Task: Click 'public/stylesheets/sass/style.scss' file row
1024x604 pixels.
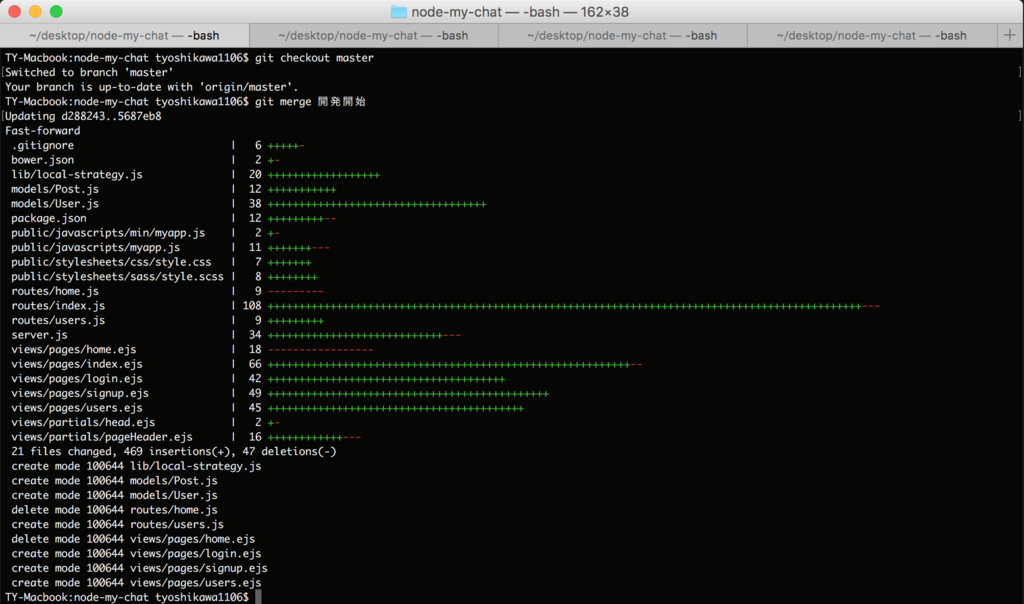Action: click(164, 276)
